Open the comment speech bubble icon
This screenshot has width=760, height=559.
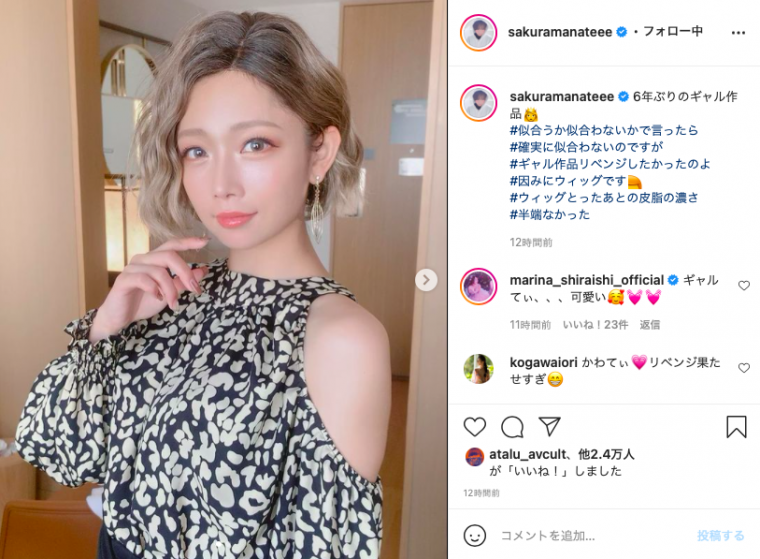512,427
